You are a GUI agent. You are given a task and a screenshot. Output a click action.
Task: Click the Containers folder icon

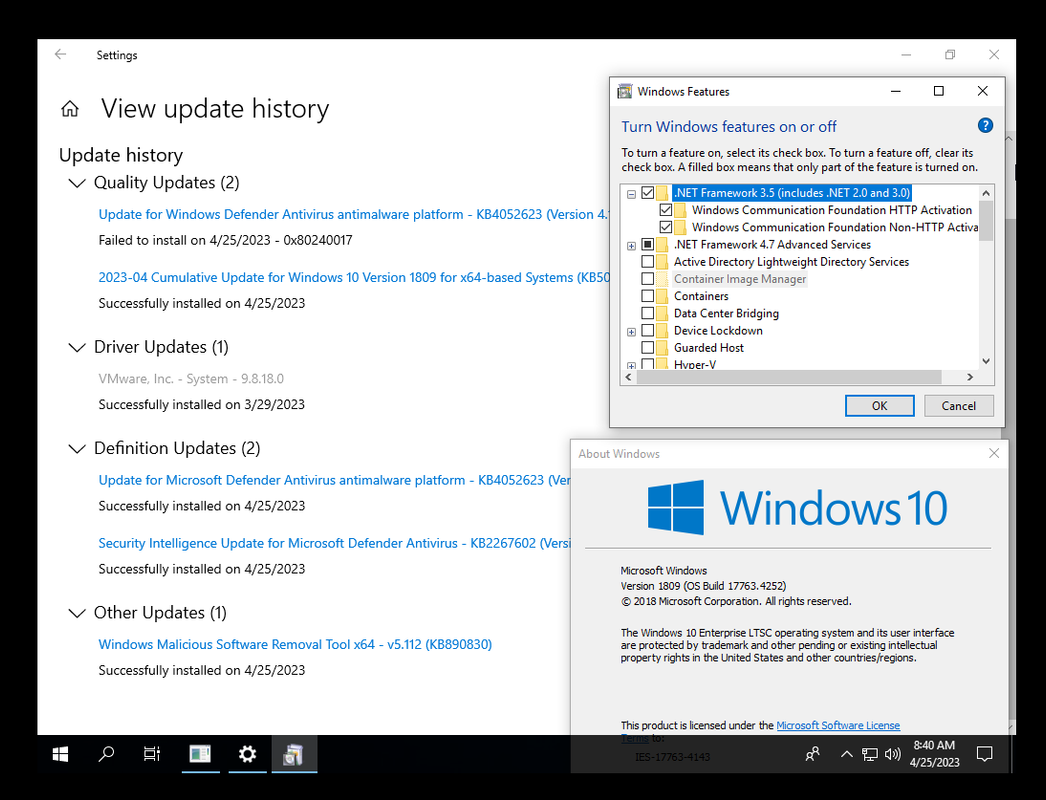[x=662, y=296]
